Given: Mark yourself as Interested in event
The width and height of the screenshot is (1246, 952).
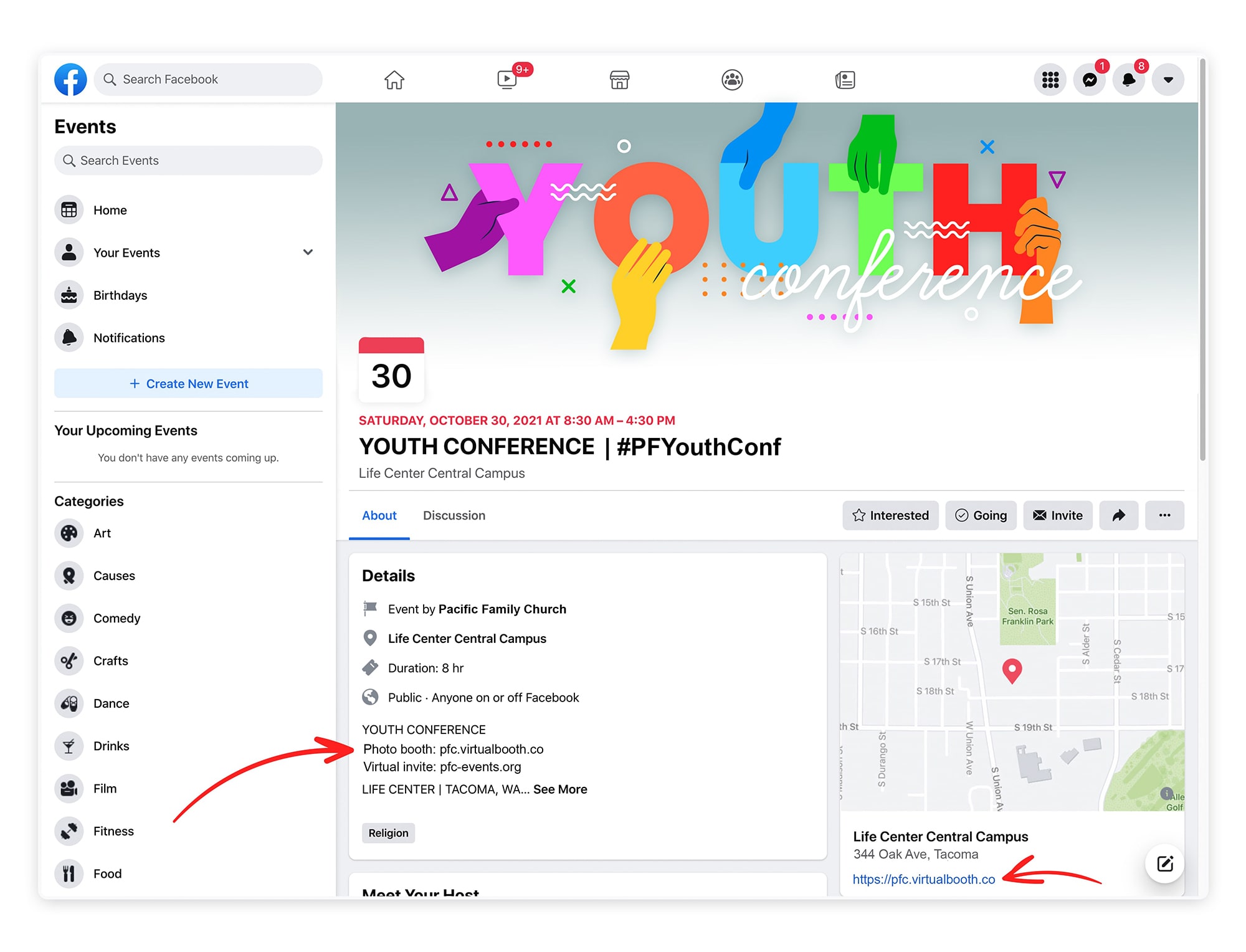Looking at the screenshot, I should [890, 515].
